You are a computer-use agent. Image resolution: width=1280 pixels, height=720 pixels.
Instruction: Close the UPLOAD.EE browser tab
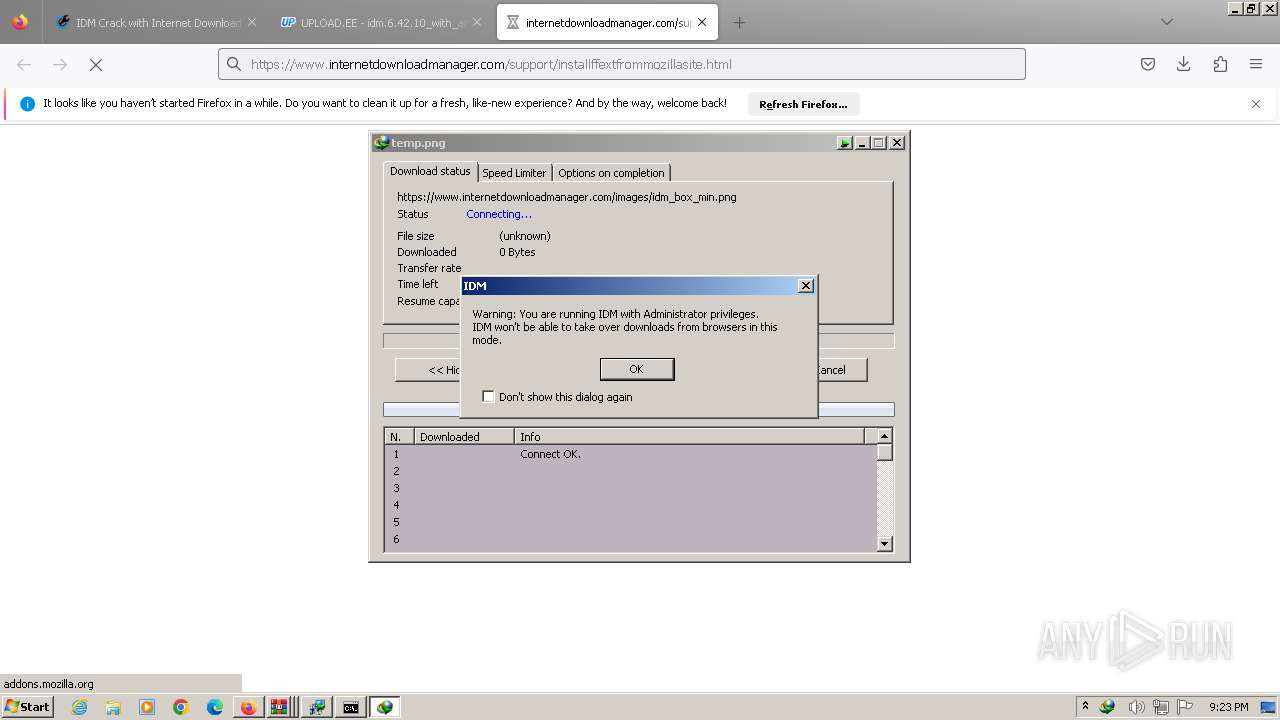[x=476, y=22]
